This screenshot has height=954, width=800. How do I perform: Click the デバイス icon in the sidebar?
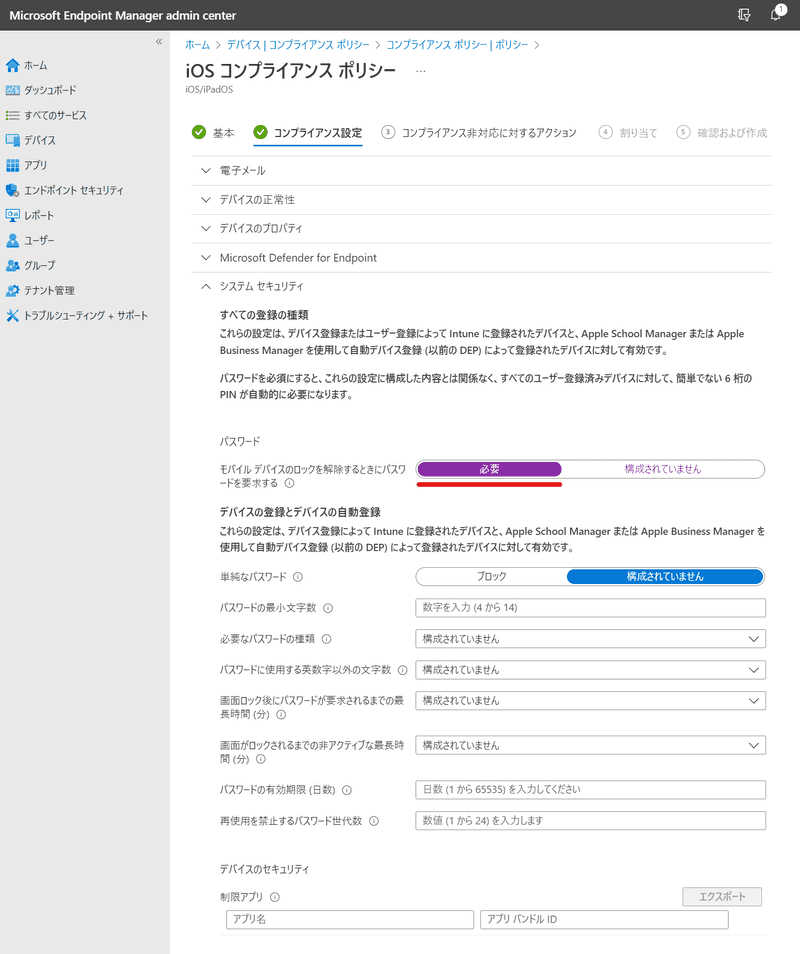13,140
